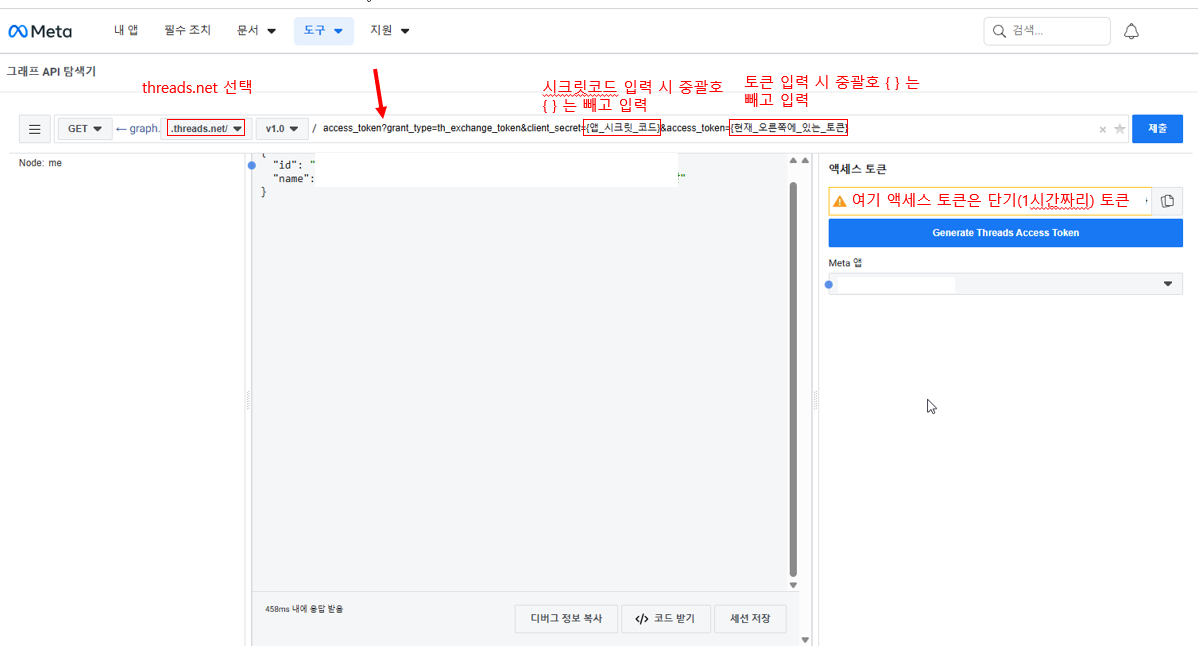Open the notifications bell
The width and height of the screenshot is (1198, 651).
point(1131,31)
